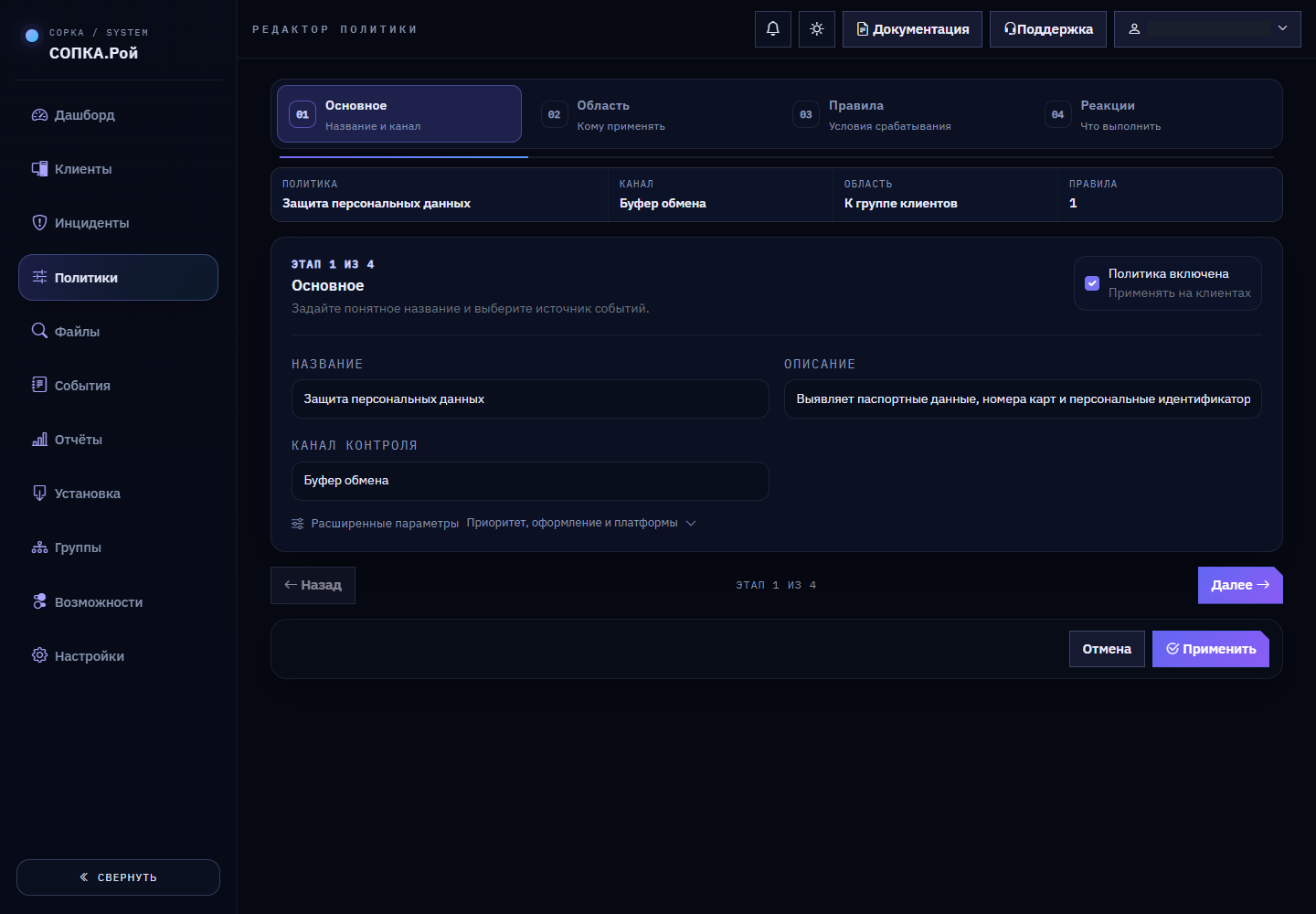Click the Клиенты devices icon
Image resolution: width=1316 pixels, height=914 pixels.
point(39,169)
